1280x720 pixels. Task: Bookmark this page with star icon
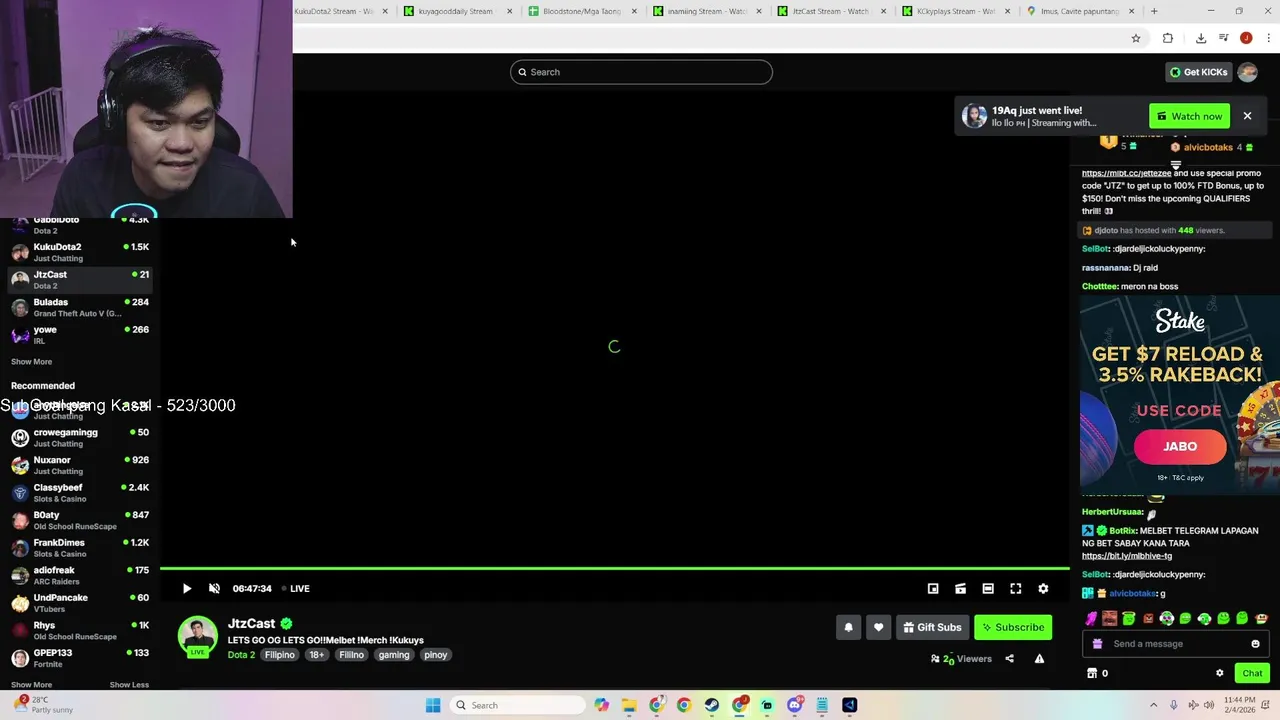pos(1136,38)
